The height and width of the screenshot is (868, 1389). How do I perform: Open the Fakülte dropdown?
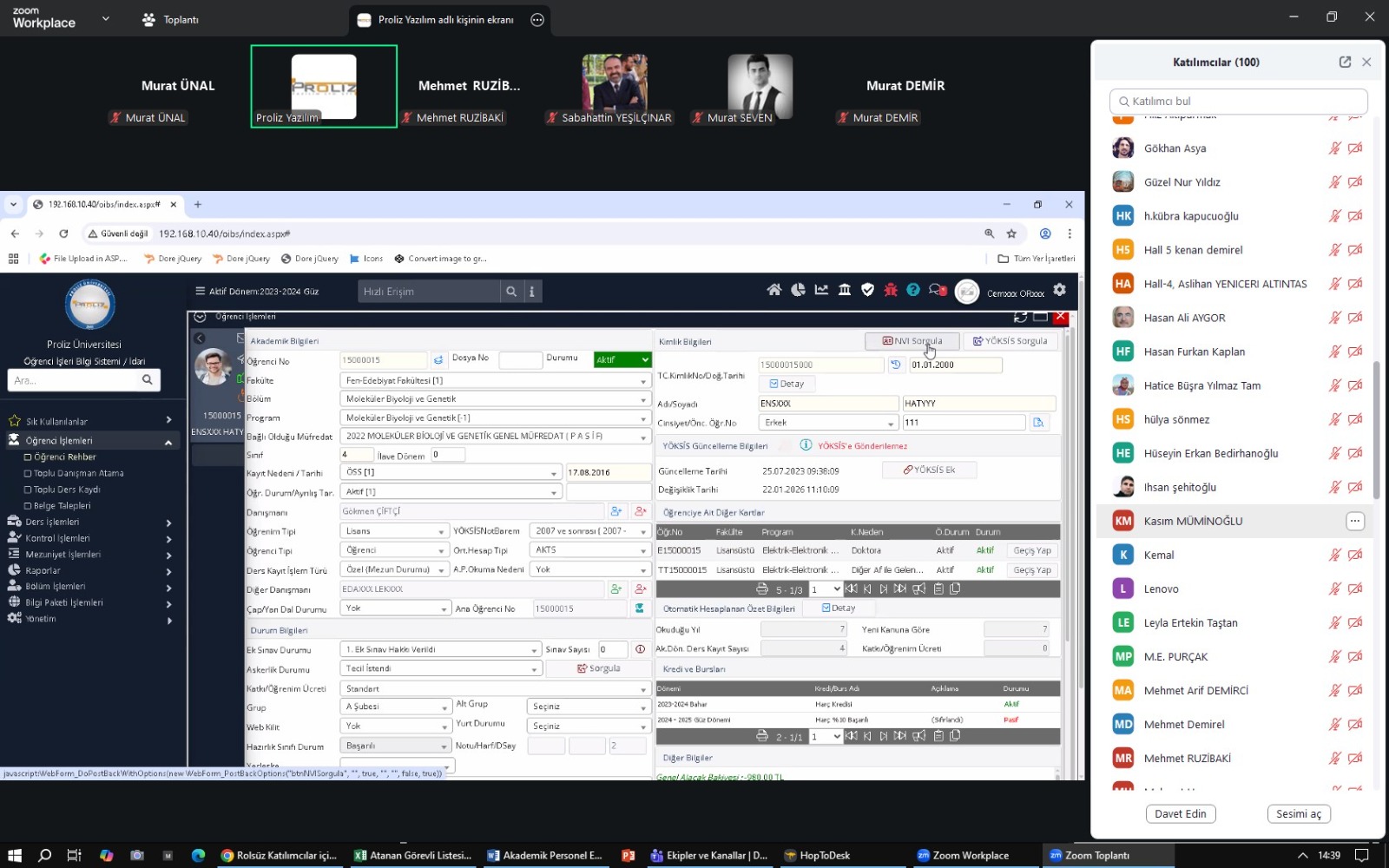495,380
